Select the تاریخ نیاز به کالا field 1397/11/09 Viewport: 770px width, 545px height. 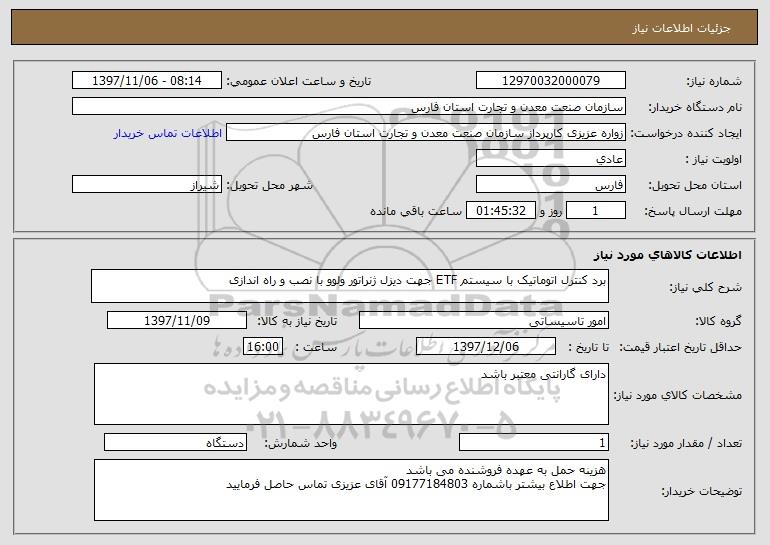(177, 321)
